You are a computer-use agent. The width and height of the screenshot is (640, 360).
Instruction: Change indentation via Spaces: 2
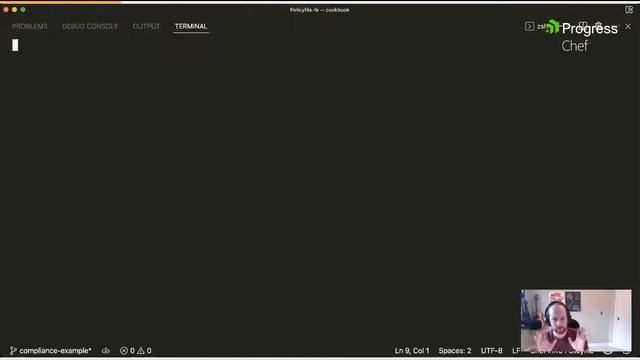click(455, 351)
